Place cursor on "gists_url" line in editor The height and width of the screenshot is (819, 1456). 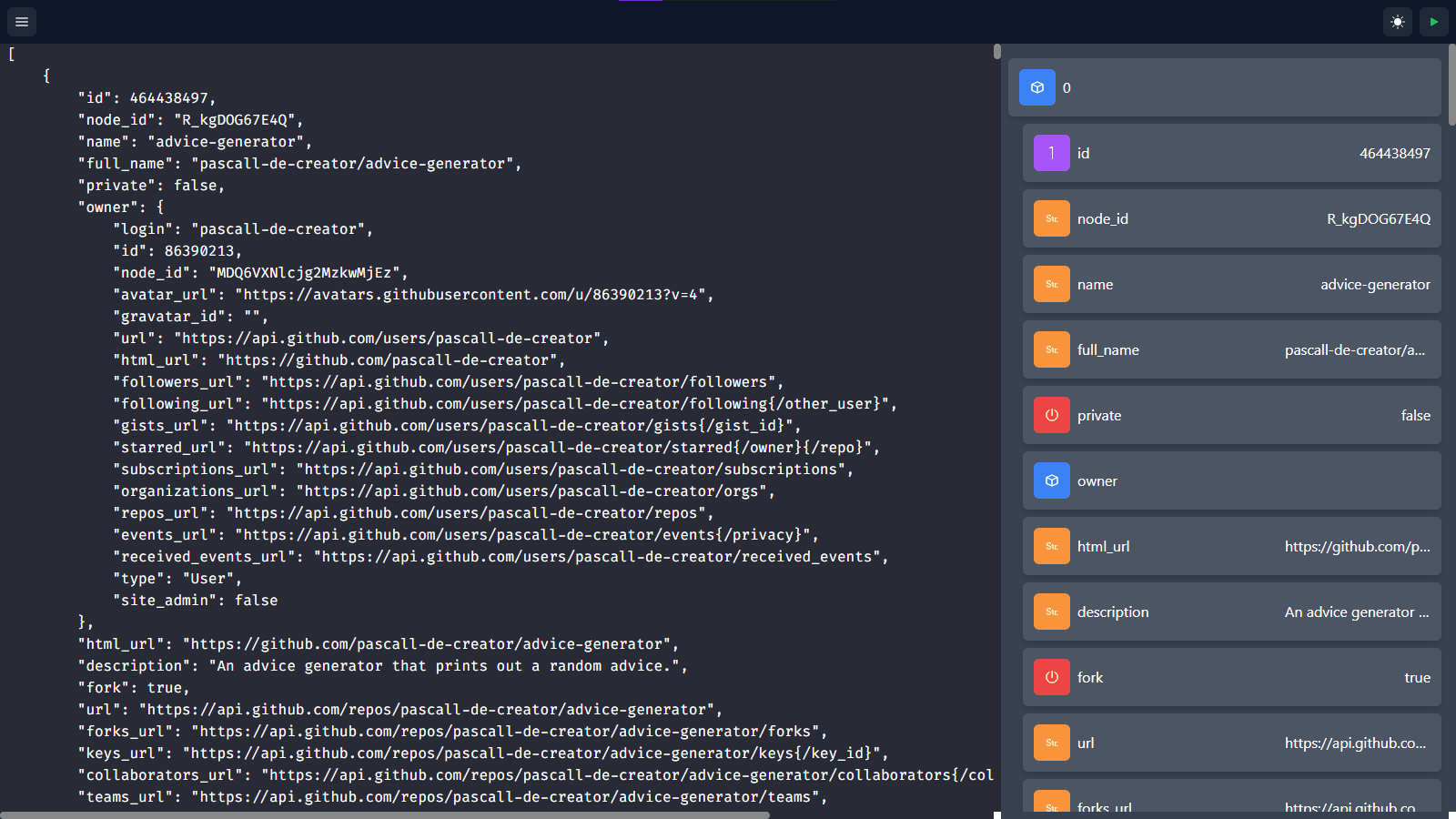pyautogui.click(x=457, y=425)
